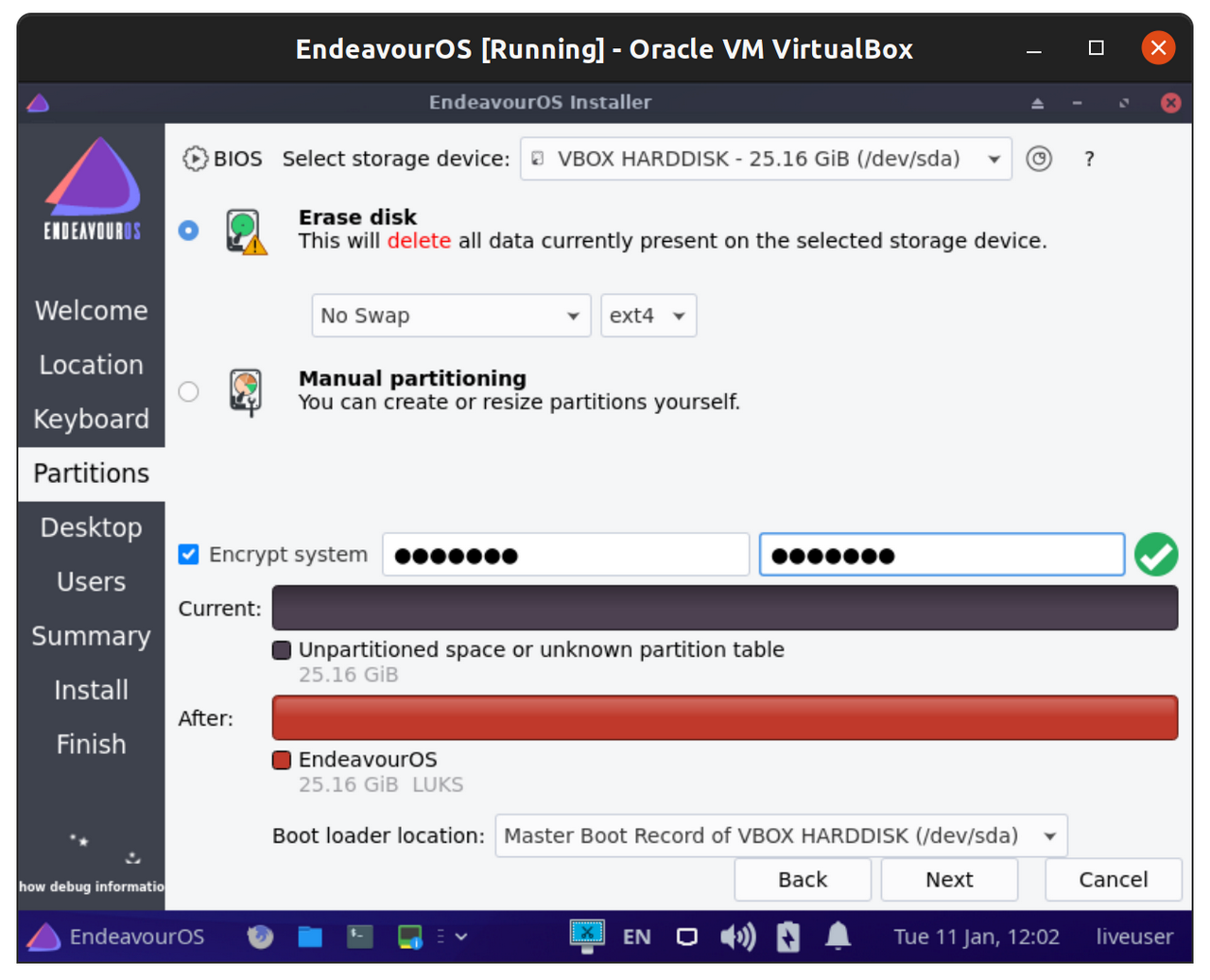Open the notifications bell icon
This screenshot has width=1210, height=980.
(x=838, y=937)
